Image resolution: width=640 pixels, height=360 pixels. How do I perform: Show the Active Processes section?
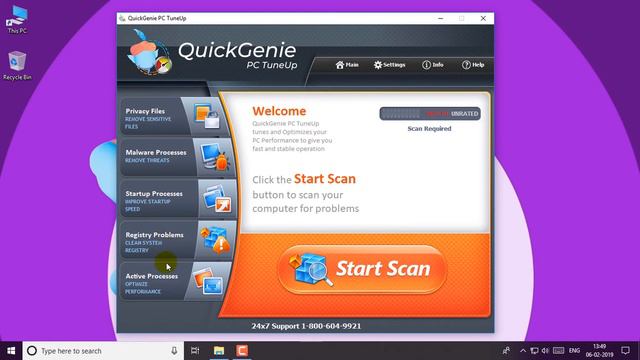pos(175,281)
